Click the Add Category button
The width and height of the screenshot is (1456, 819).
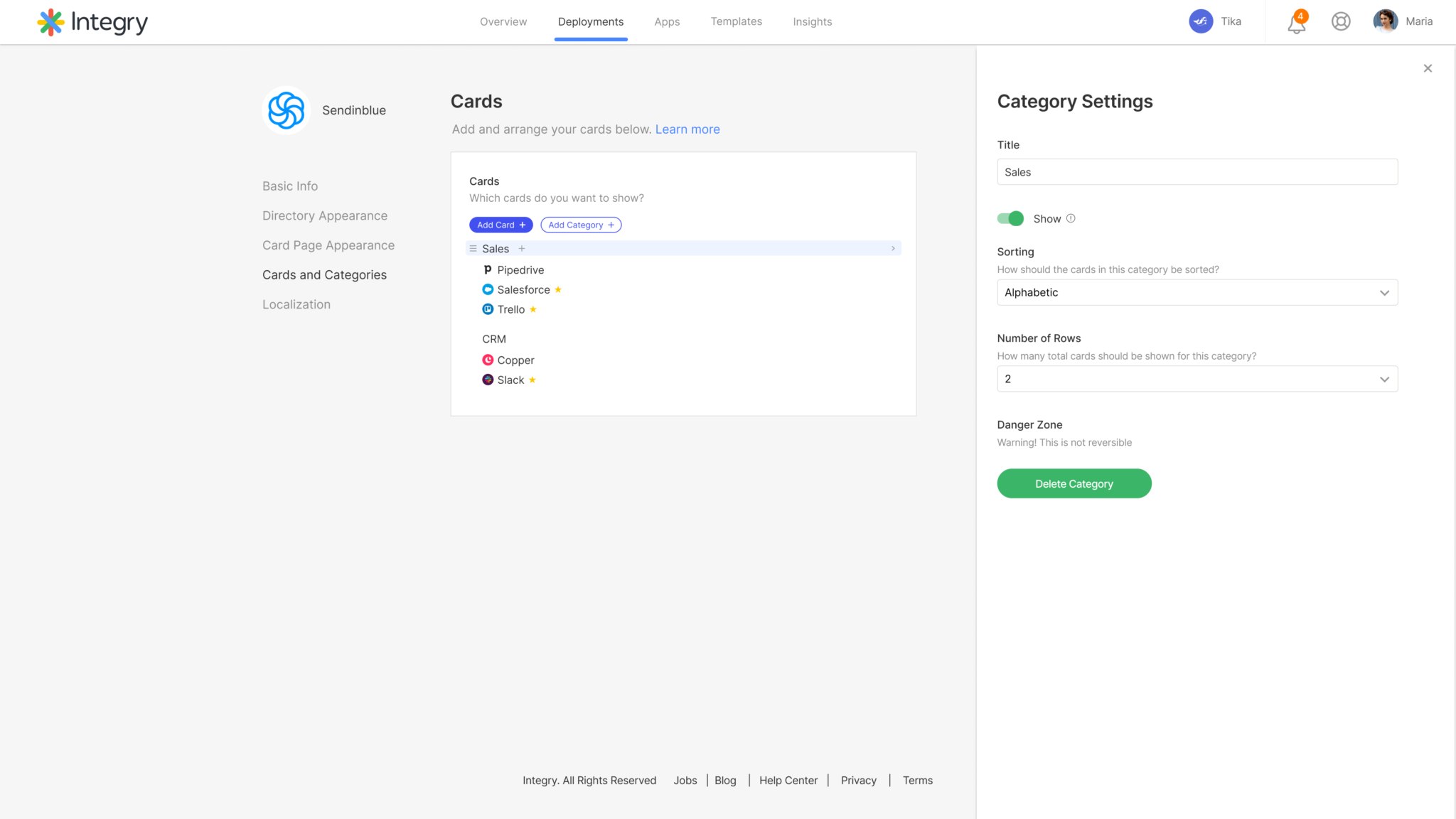click(x=581, y=225)
